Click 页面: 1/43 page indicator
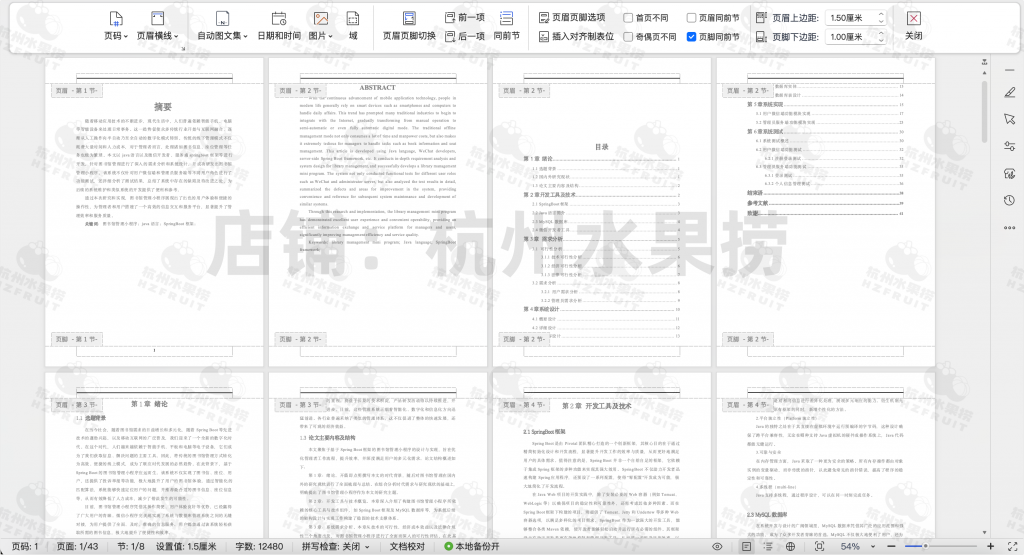Viewport: 1024px width, 555px height. (x=77, y=547)
